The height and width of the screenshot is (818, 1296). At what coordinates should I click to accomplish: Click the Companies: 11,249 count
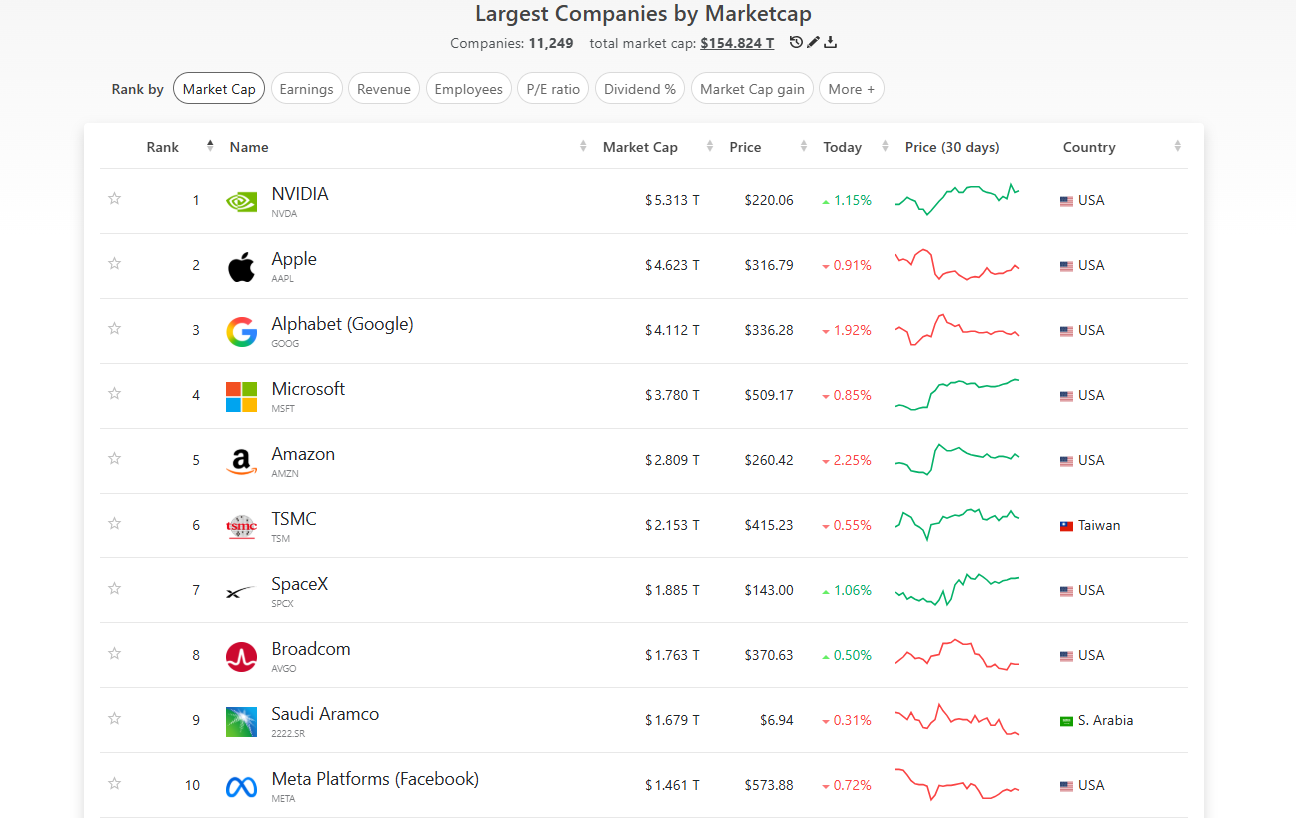pyautogui.click(x=511, y=43)
